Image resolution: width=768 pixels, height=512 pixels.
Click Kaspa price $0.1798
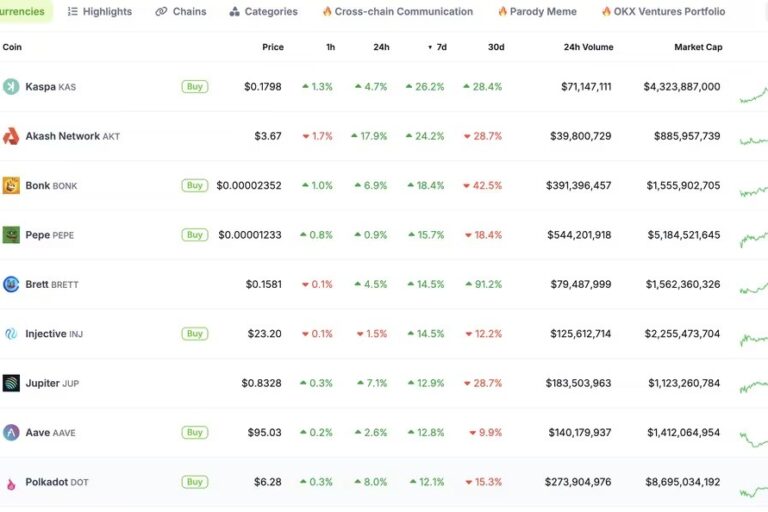(263, 87)
